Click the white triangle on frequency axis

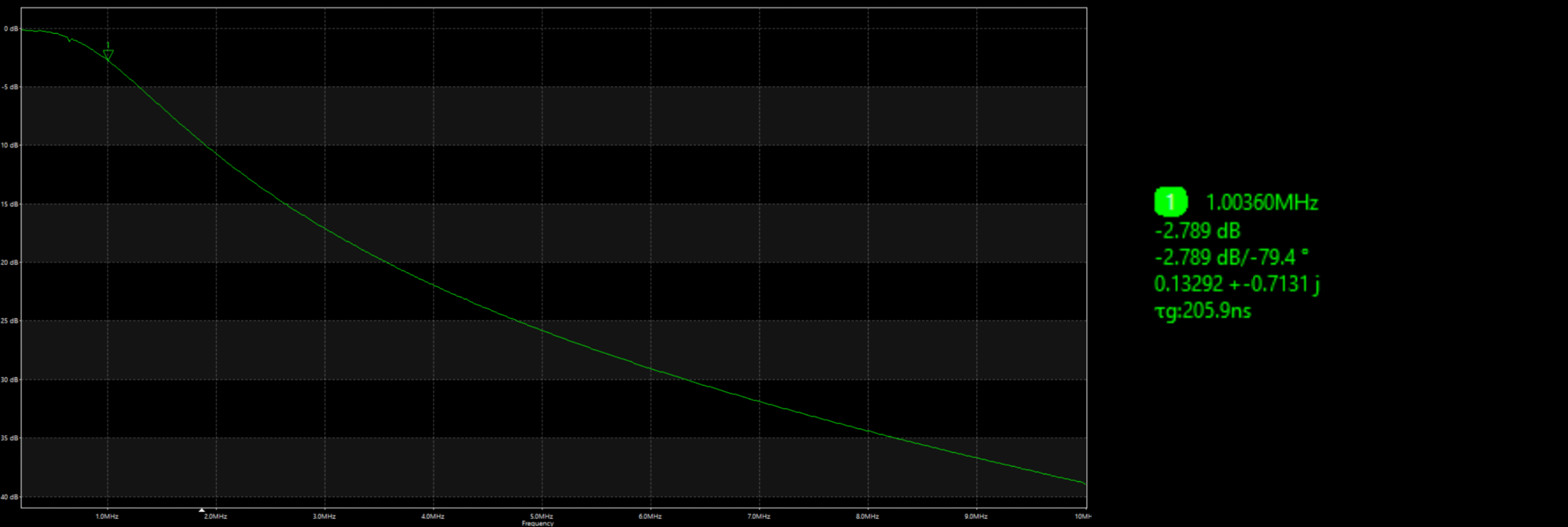click(x=202, y=510)
